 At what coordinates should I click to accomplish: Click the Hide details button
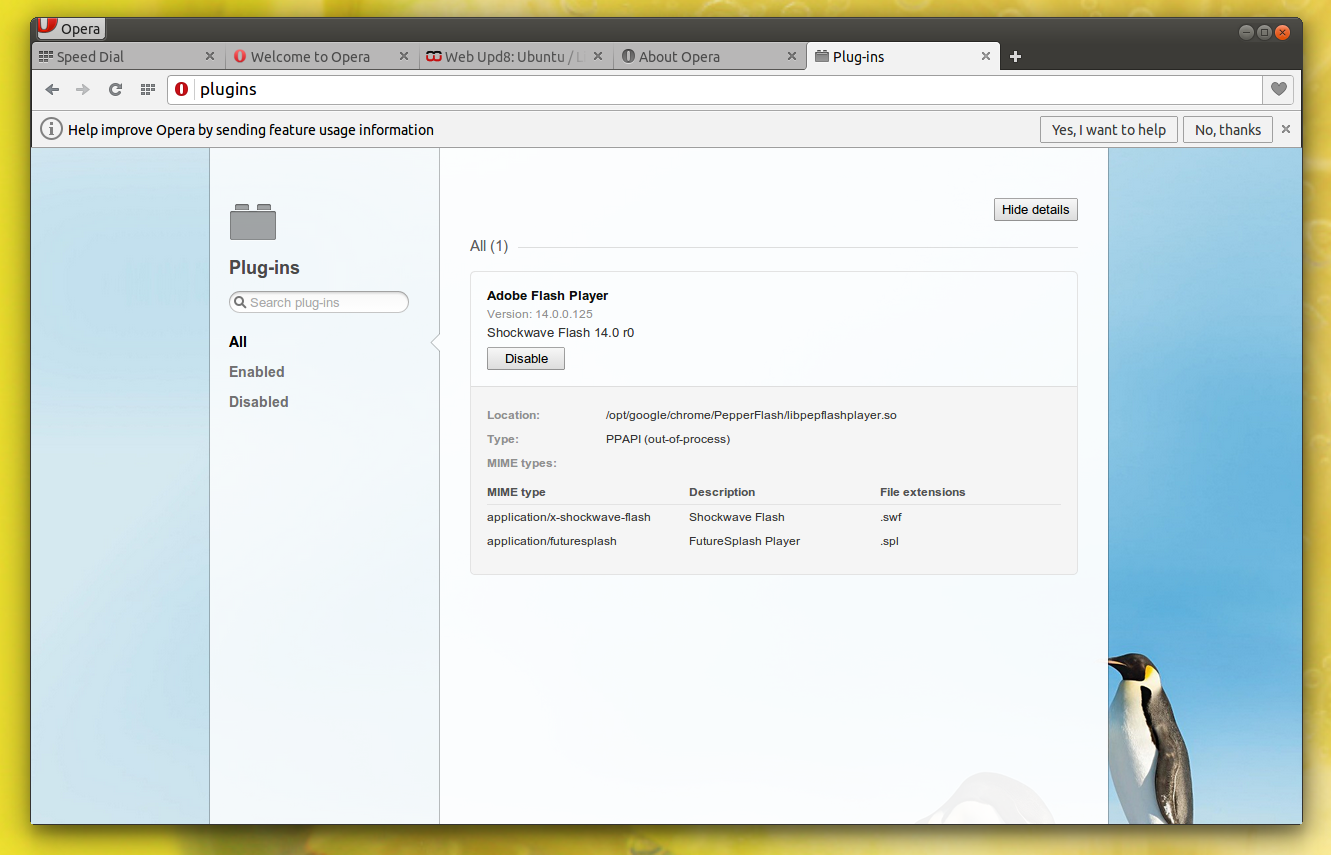pos(1036,210)
